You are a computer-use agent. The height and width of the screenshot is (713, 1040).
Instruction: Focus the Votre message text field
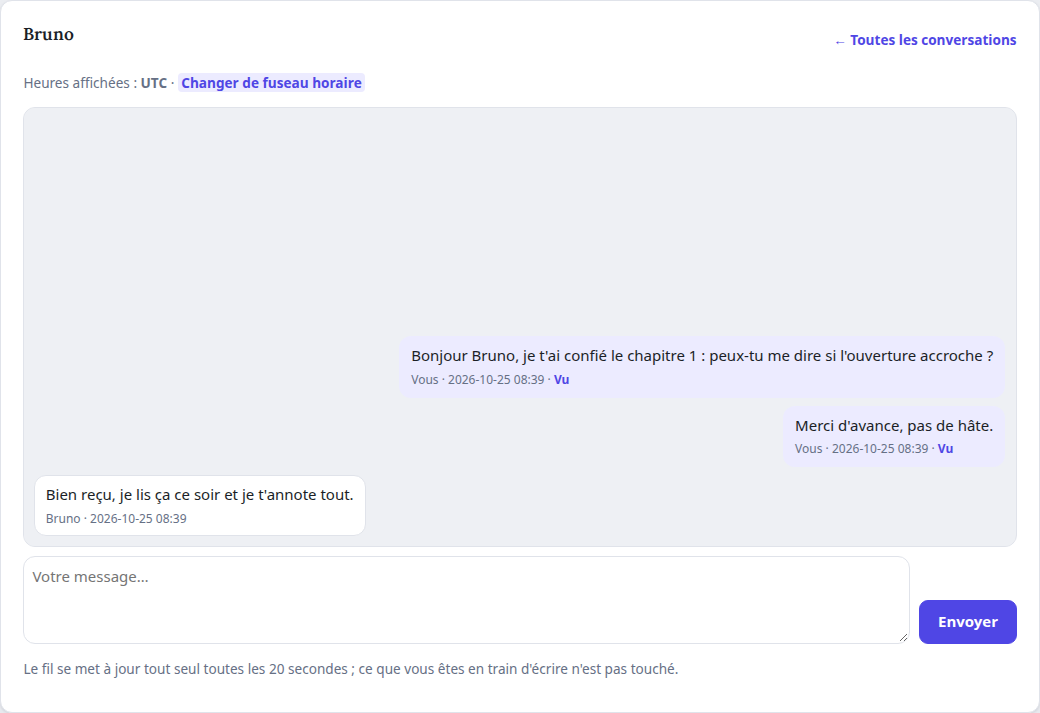click(466, 600)
